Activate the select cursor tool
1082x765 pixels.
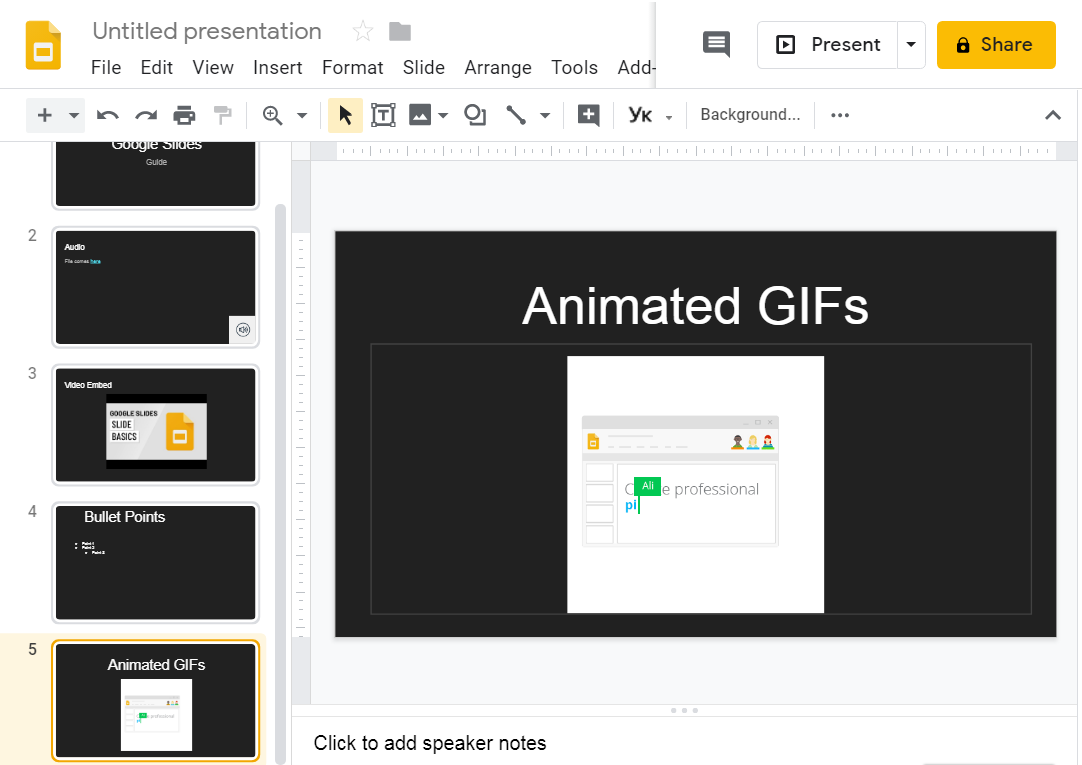pyautogui.click(x=345, y=115)
